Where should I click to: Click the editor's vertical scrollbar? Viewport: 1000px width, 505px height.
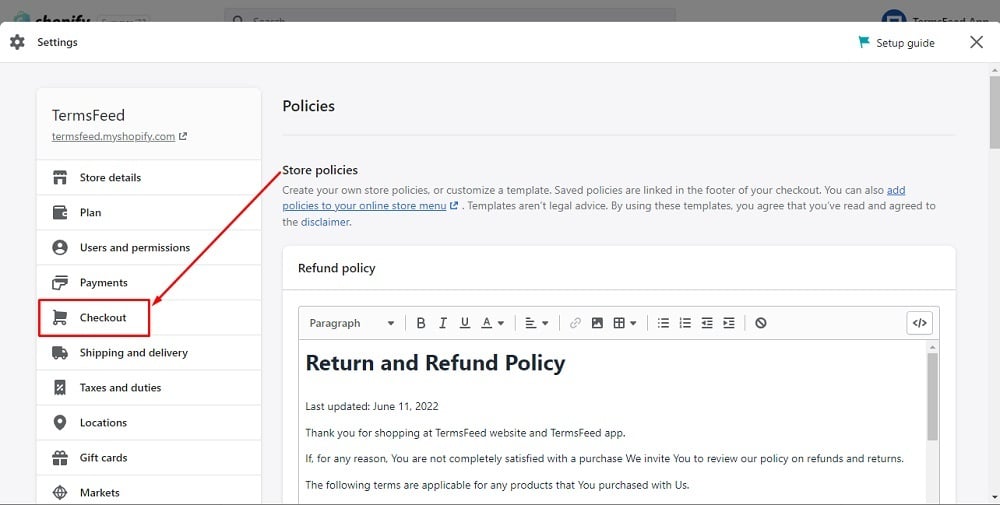coord(932,395)
